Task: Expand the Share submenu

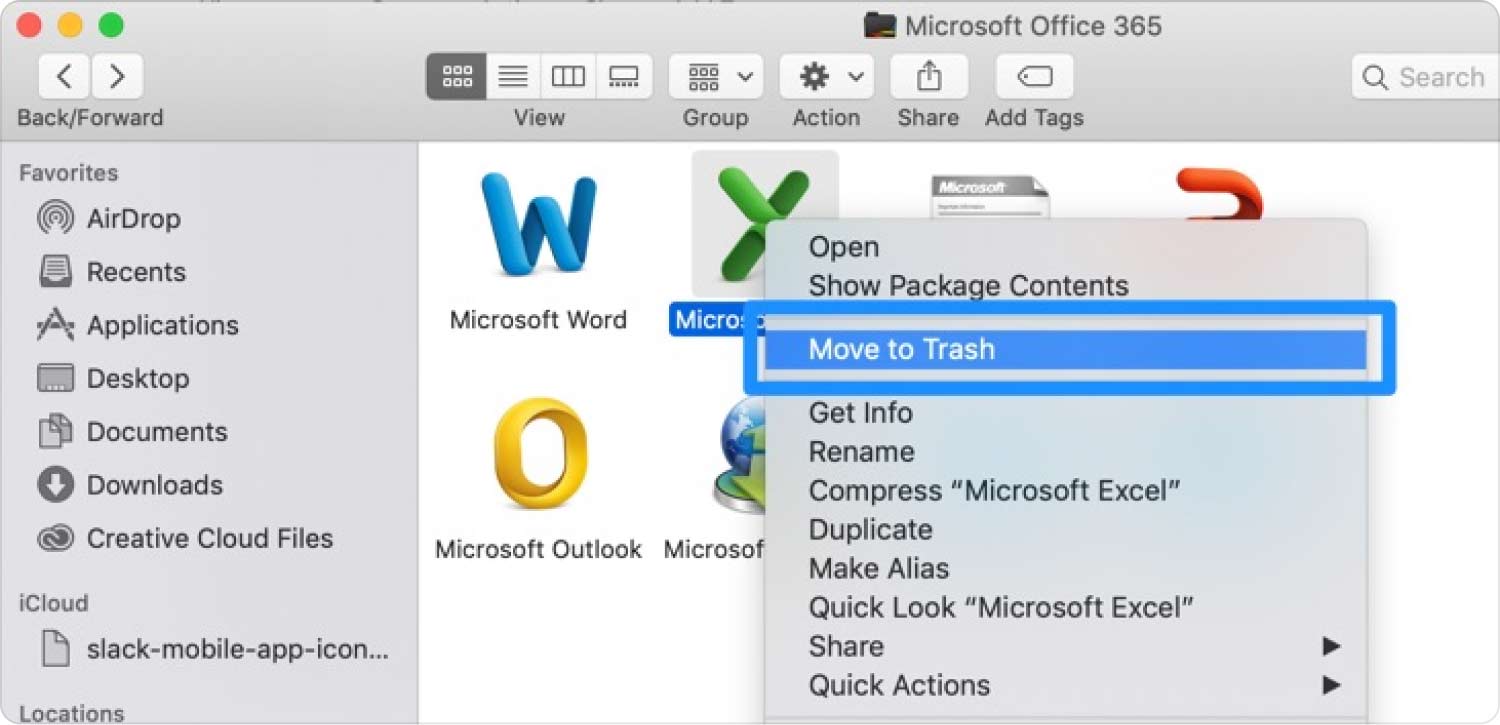Action: coord(1066,646)
